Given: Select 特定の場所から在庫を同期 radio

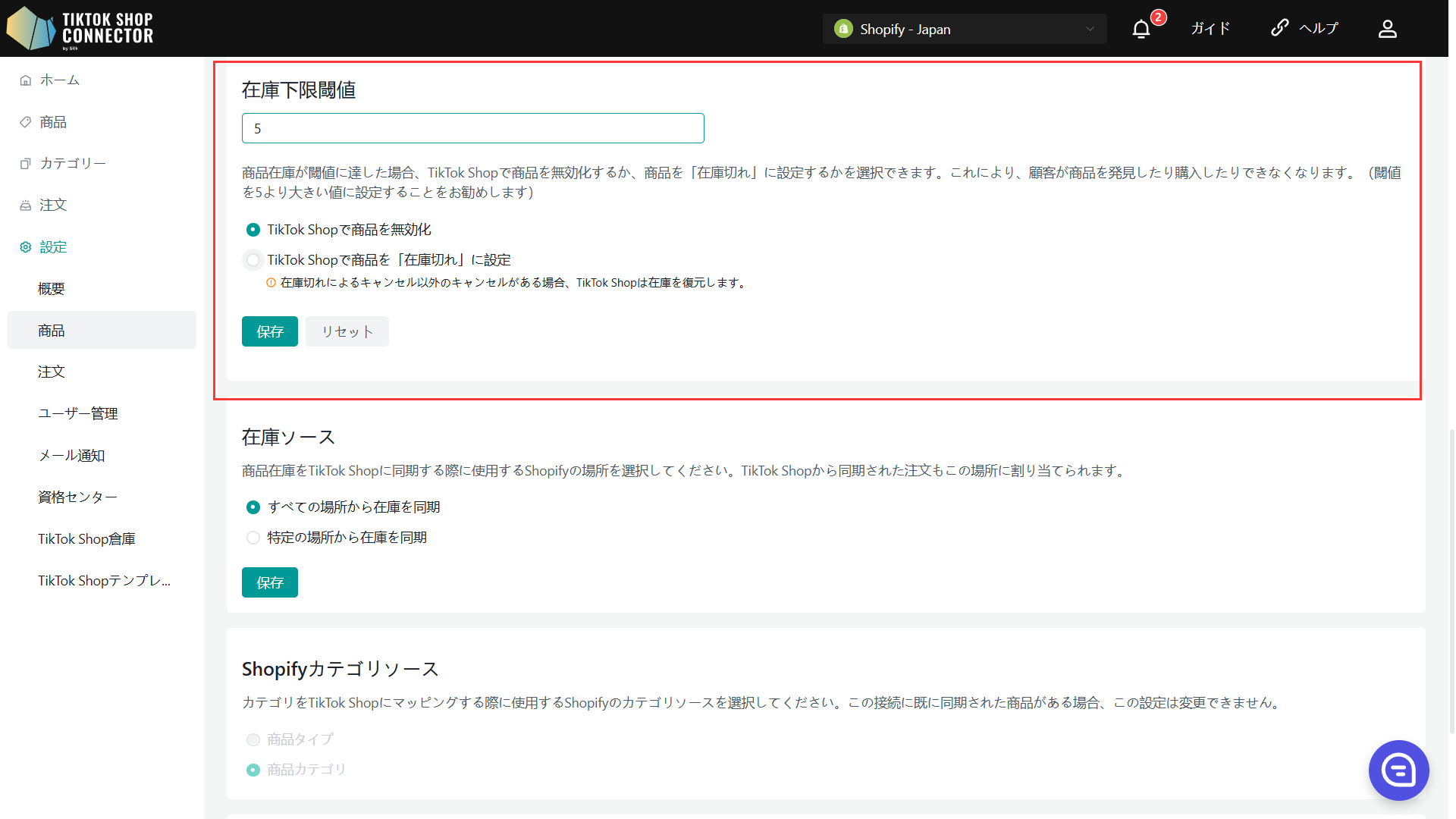Looking at the screenshot, I should pyautogui.click(x=253, y=538).
